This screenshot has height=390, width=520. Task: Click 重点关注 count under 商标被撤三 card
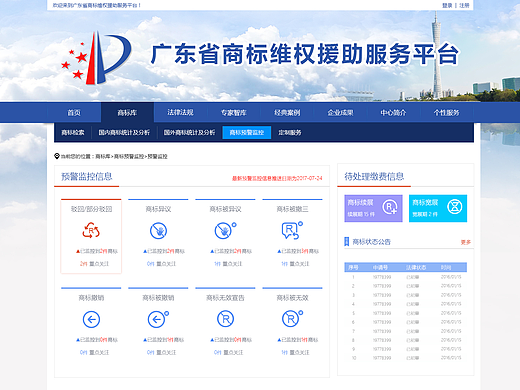295,264
